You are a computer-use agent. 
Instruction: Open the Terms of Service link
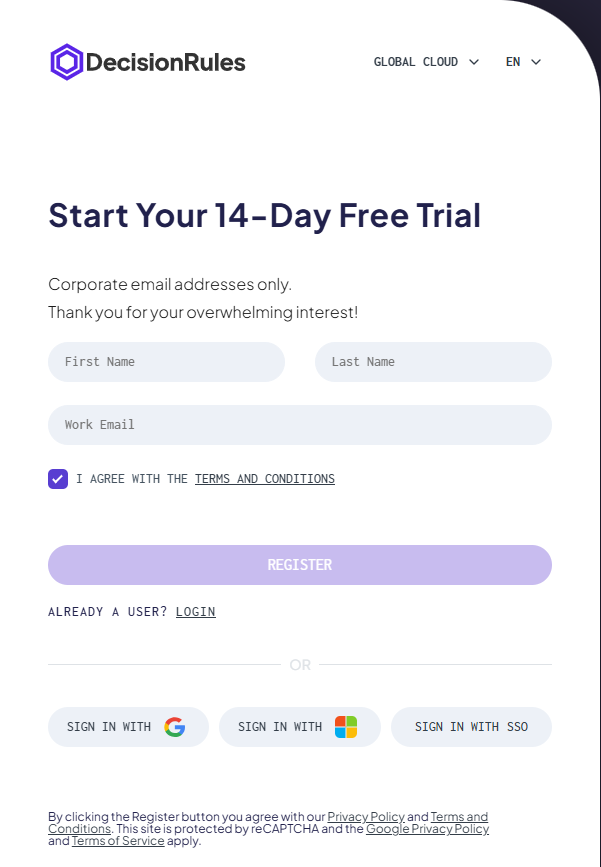click(118, 841)
